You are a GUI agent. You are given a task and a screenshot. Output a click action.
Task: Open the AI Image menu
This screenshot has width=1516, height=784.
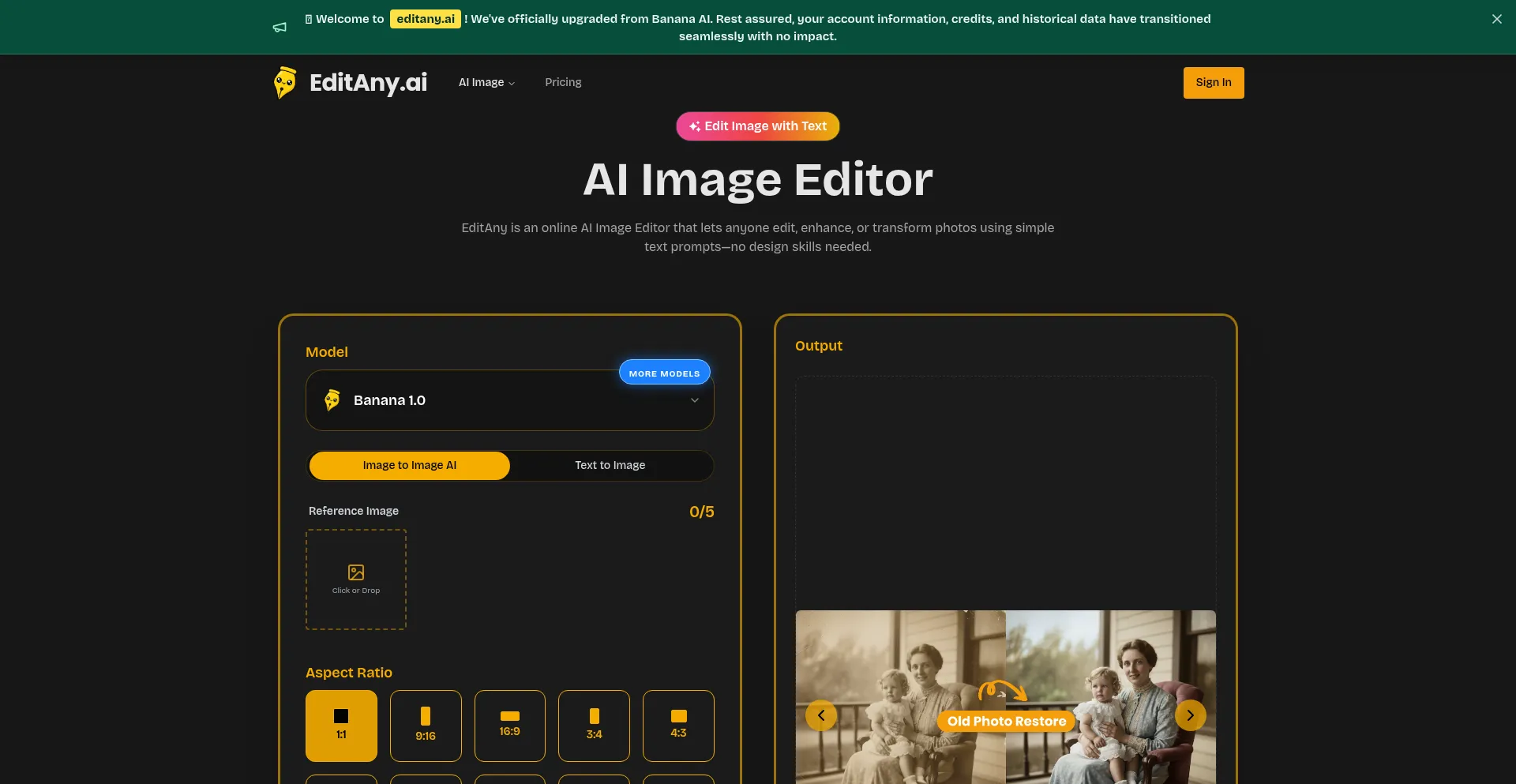(x=486, y=82)
